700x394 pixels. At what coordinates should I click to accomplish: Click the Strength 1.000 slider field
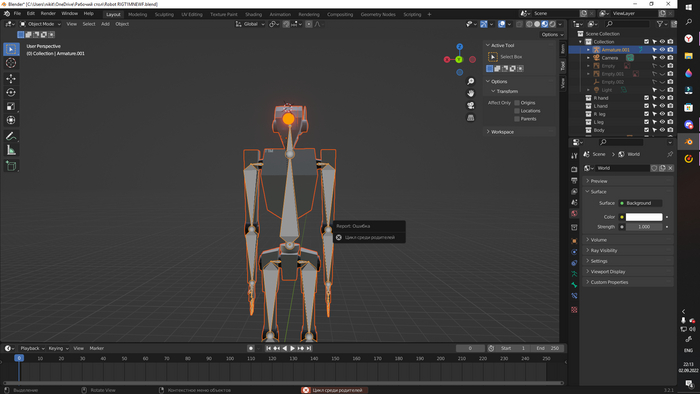644,227
